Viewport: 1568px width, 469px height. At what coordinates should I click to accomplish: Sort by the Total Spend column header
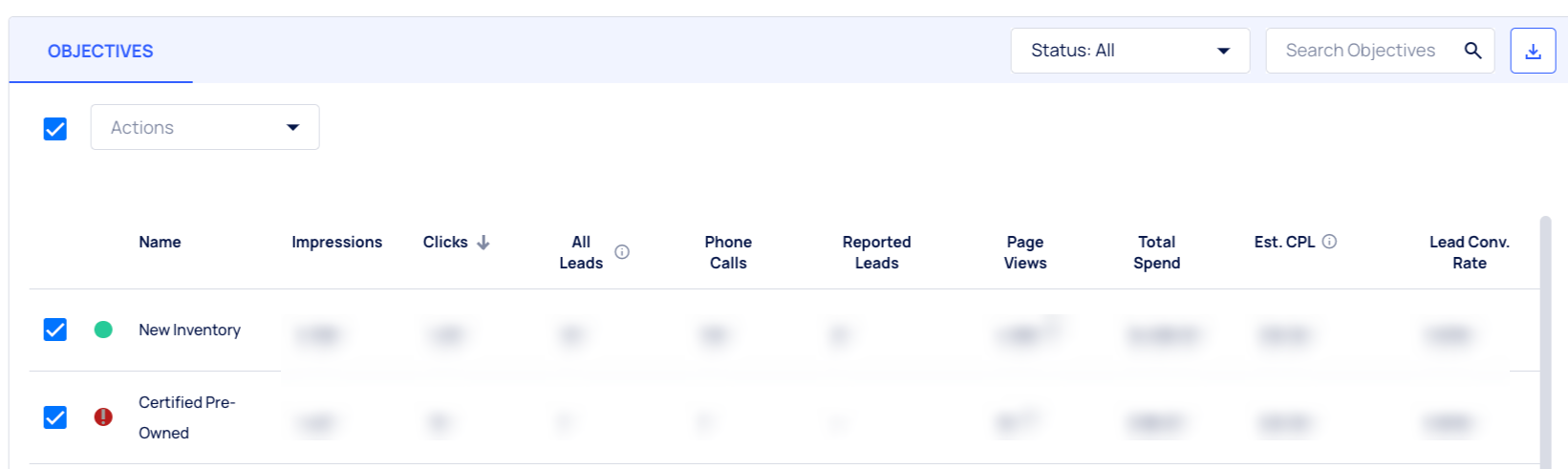point(1156,252)
